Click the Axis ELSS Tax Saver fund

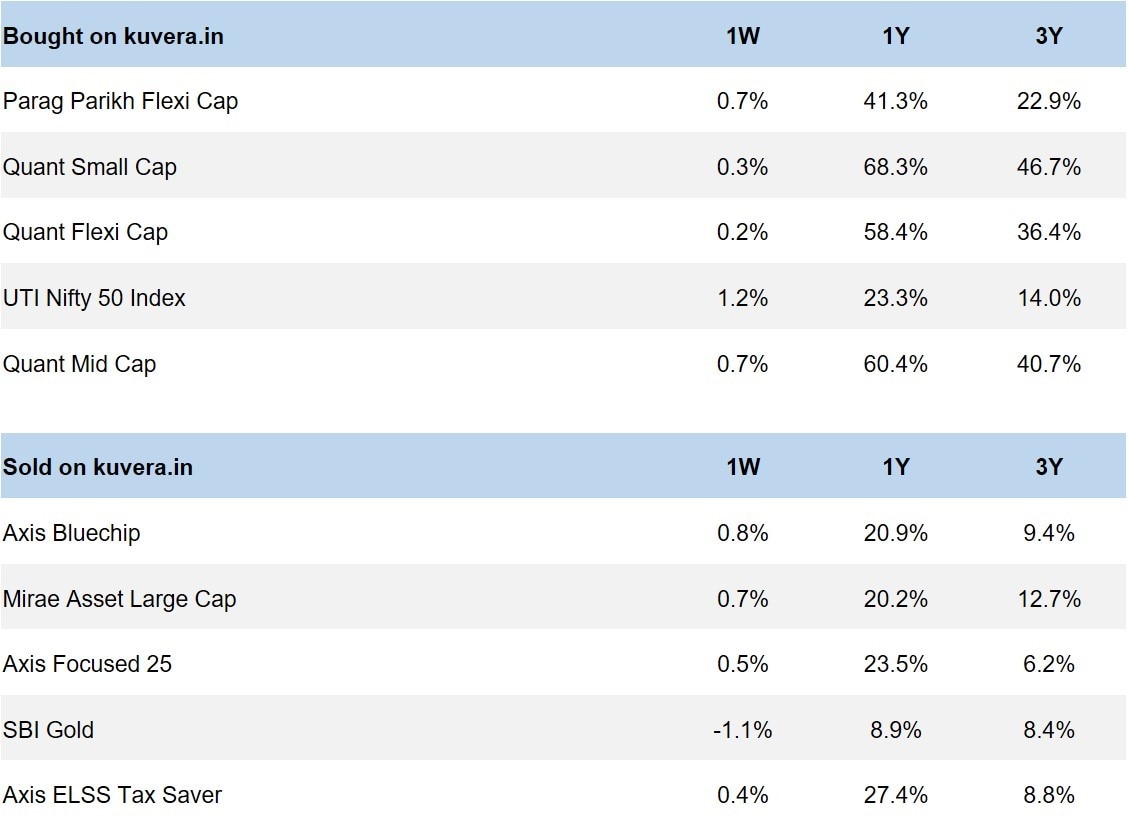click(x=112, y=795)
